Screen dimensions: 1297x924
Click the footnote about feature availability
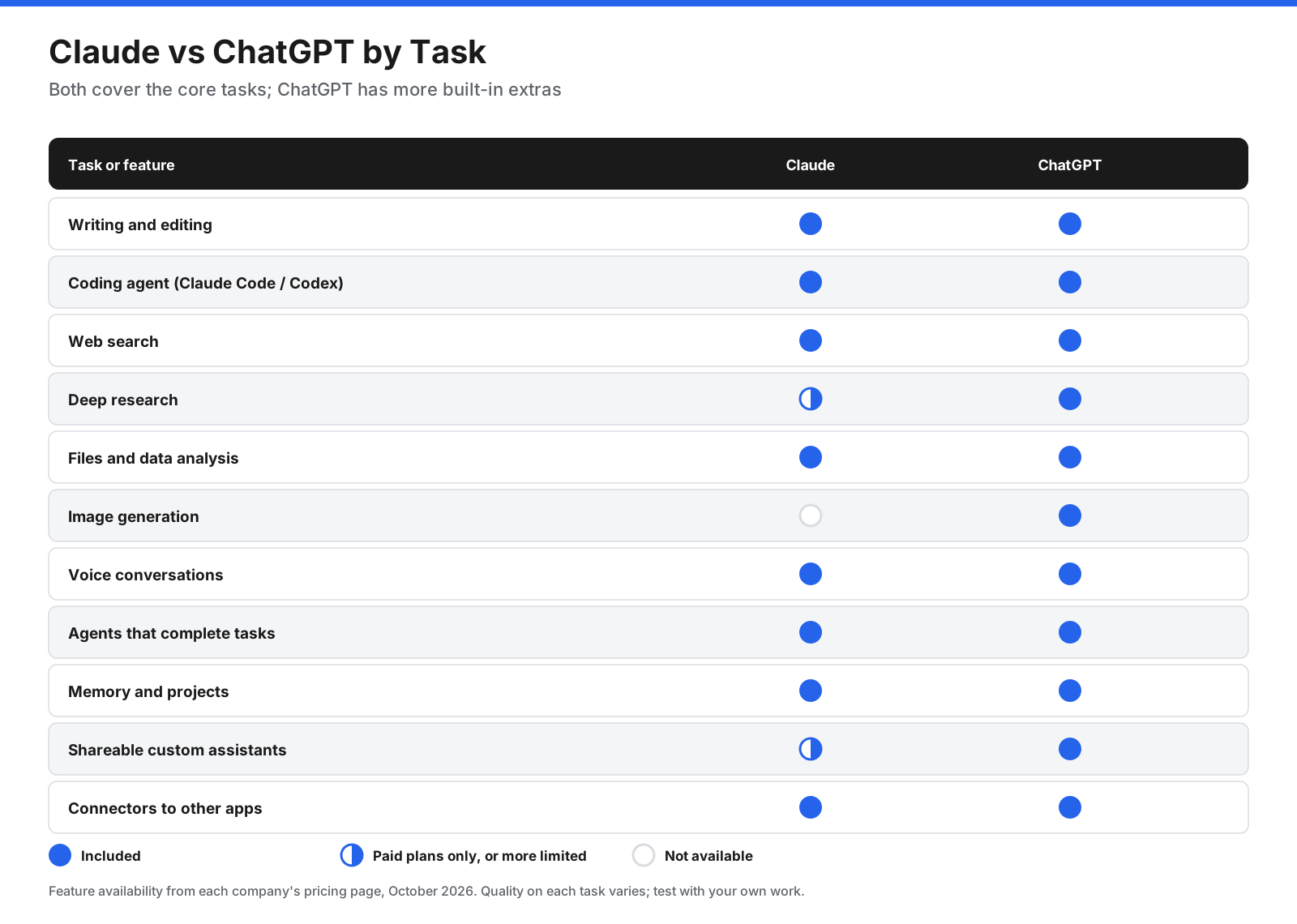(x=426, y=891)
